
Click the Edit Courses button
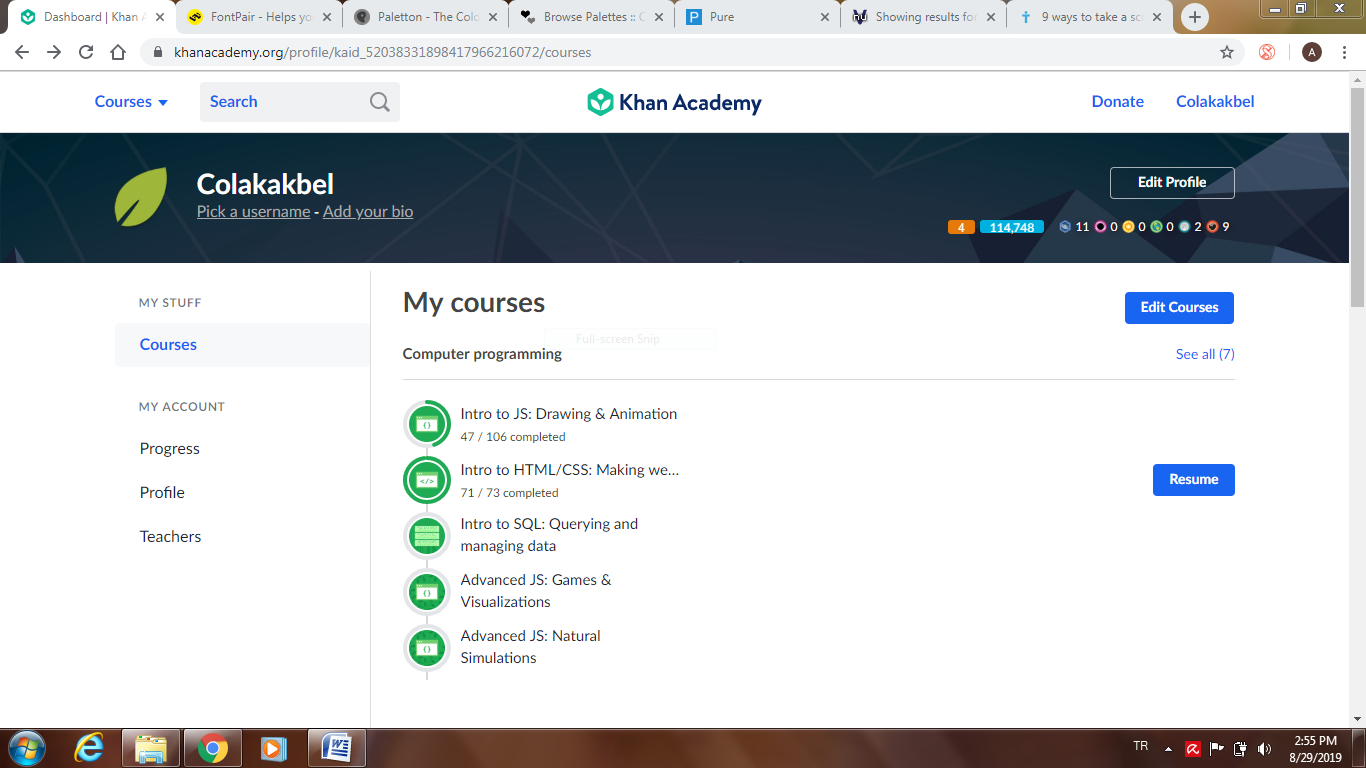(x=1179, y=308)
